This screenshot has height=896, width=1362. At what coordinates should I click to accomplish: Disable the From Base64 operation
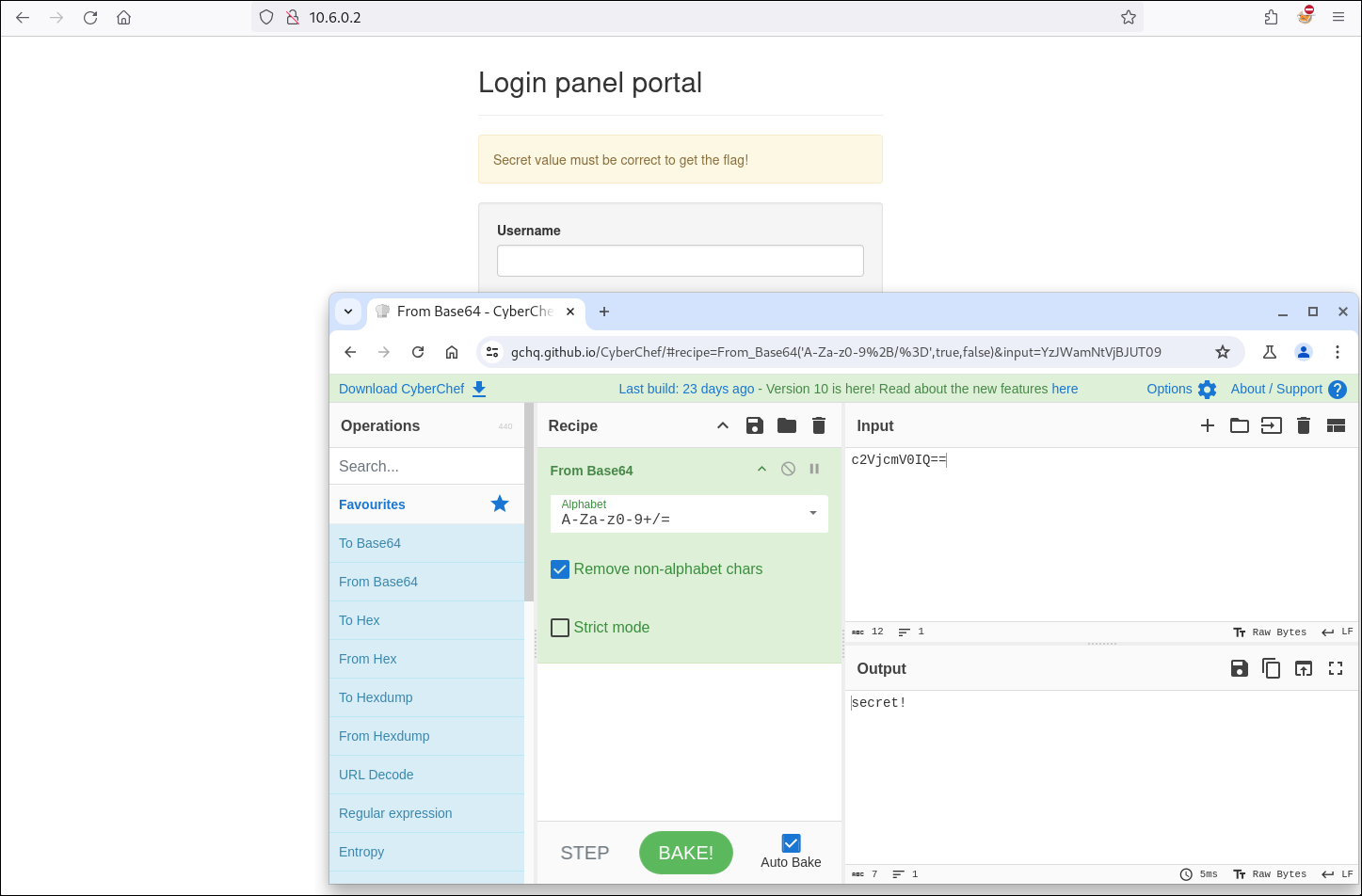(x=789, y=469)
